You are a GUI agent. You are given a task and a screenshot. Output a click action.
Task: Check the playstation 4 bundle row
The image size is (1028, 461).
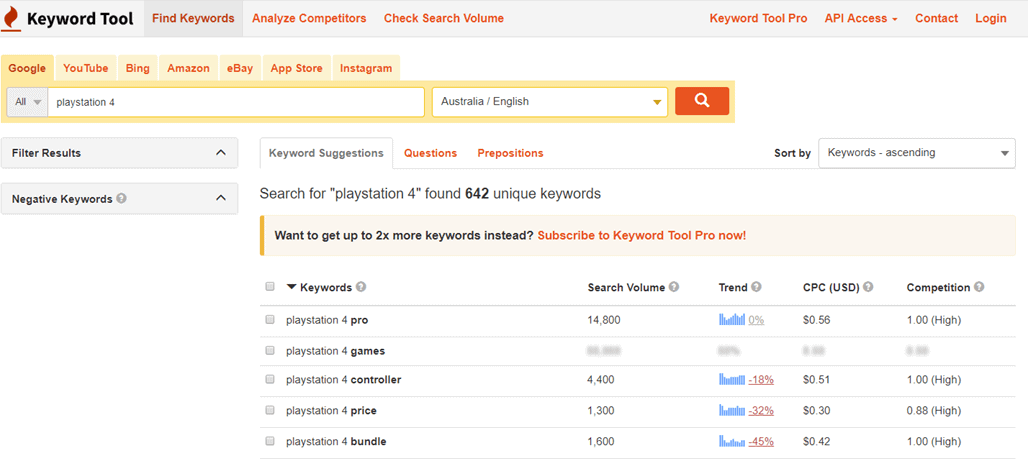pyautogui.click(x=270, y=441)
